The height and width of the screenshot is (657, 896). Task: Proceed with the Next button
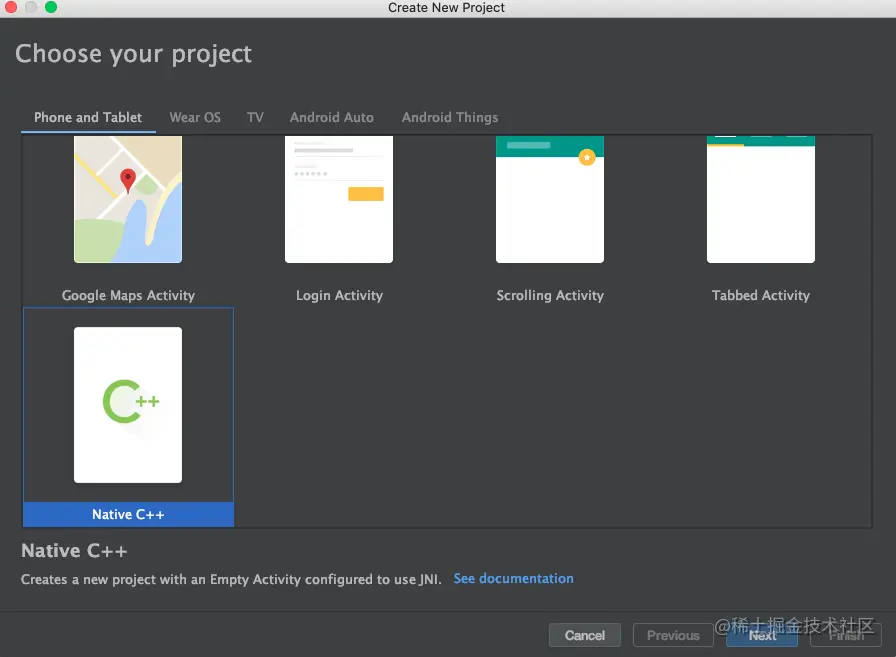click(x=762, y=635)
